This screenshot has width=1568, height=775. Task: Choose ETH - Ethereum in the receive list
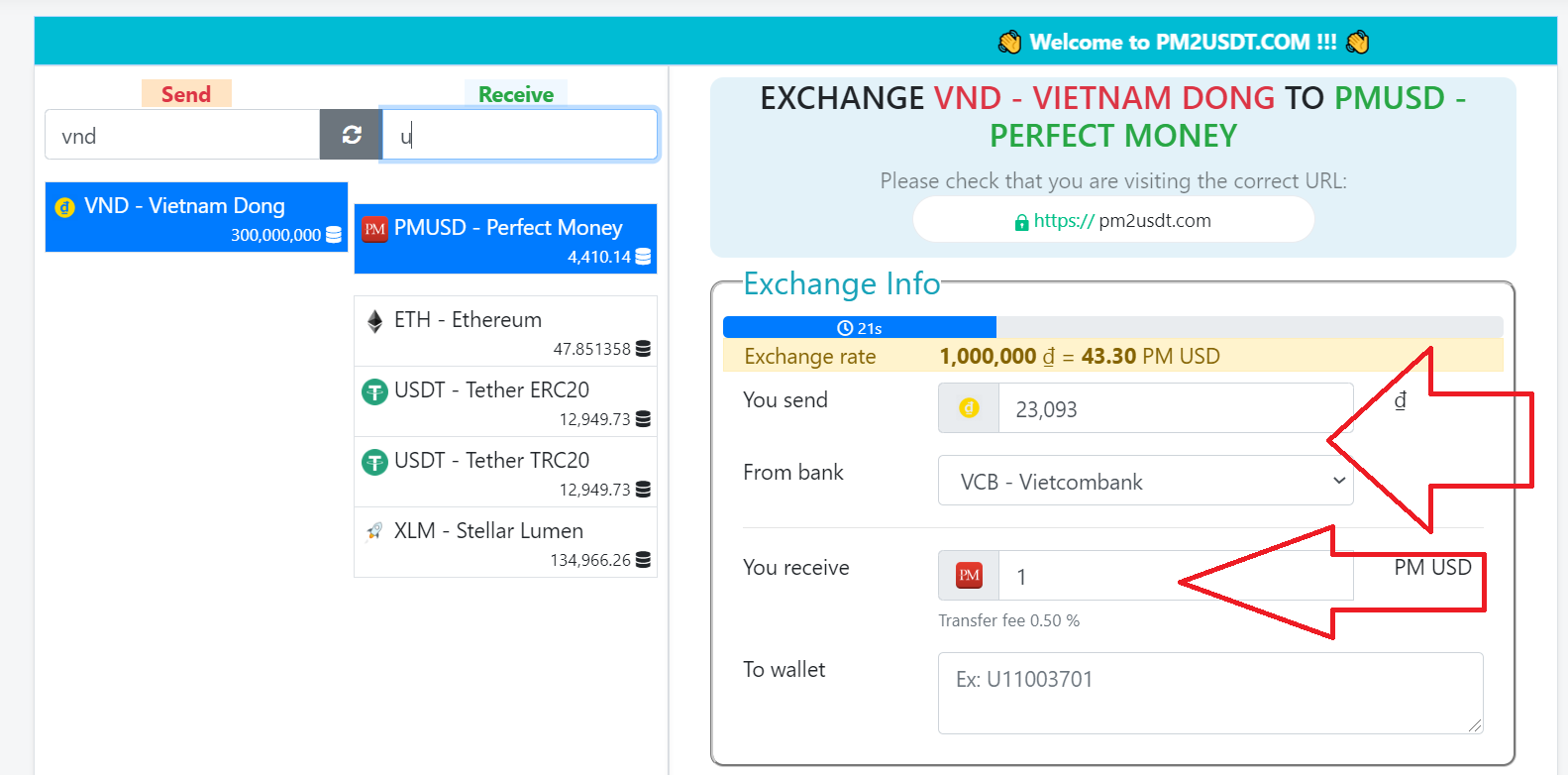(x=505, y=331)
